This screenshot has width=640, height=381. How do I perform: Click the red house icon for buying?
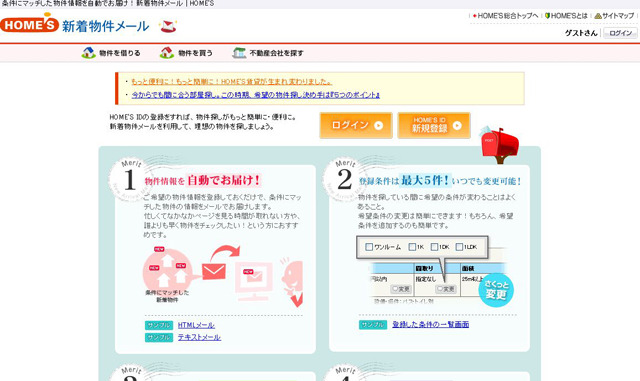[167, 53]
